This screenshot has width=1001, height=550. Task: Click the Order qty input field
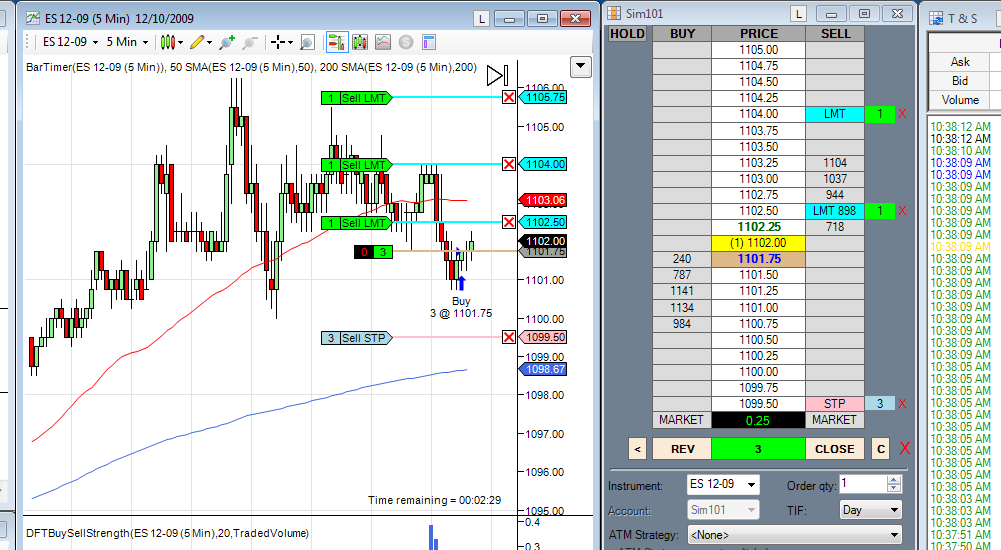point(862,484)
